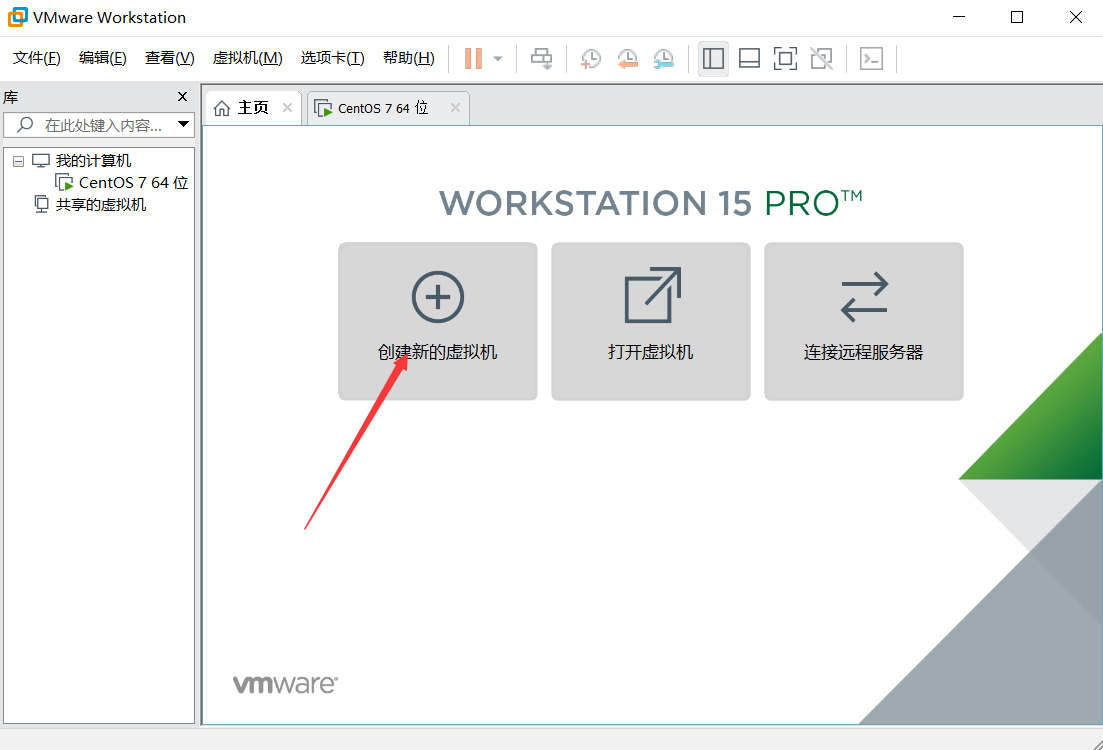Click the take snapshot clock icon
Image resolution: width=1103 pixels, height=750 pixels.
point(591,58)
